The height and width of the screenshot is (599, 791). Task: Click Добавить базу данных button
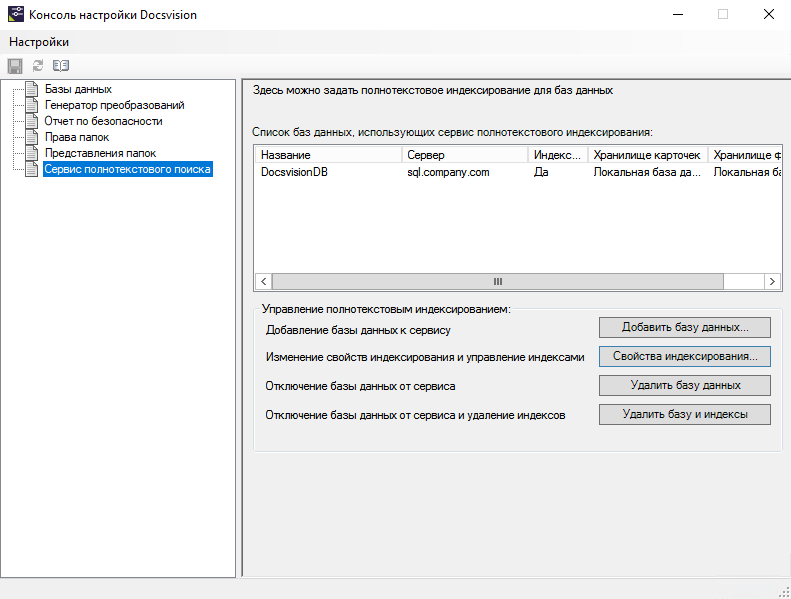[684, 327]
